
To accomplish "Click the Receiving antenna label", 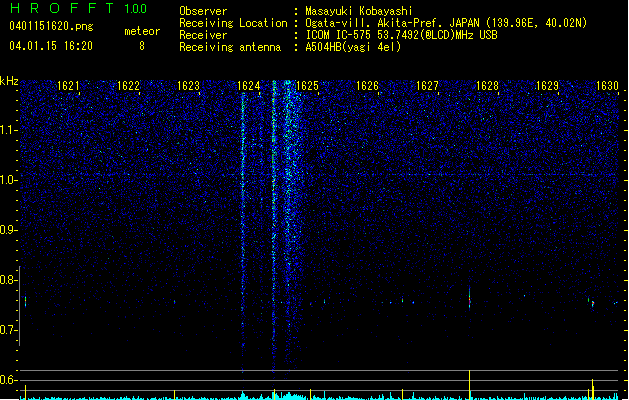I will click(x=230, y=47).
